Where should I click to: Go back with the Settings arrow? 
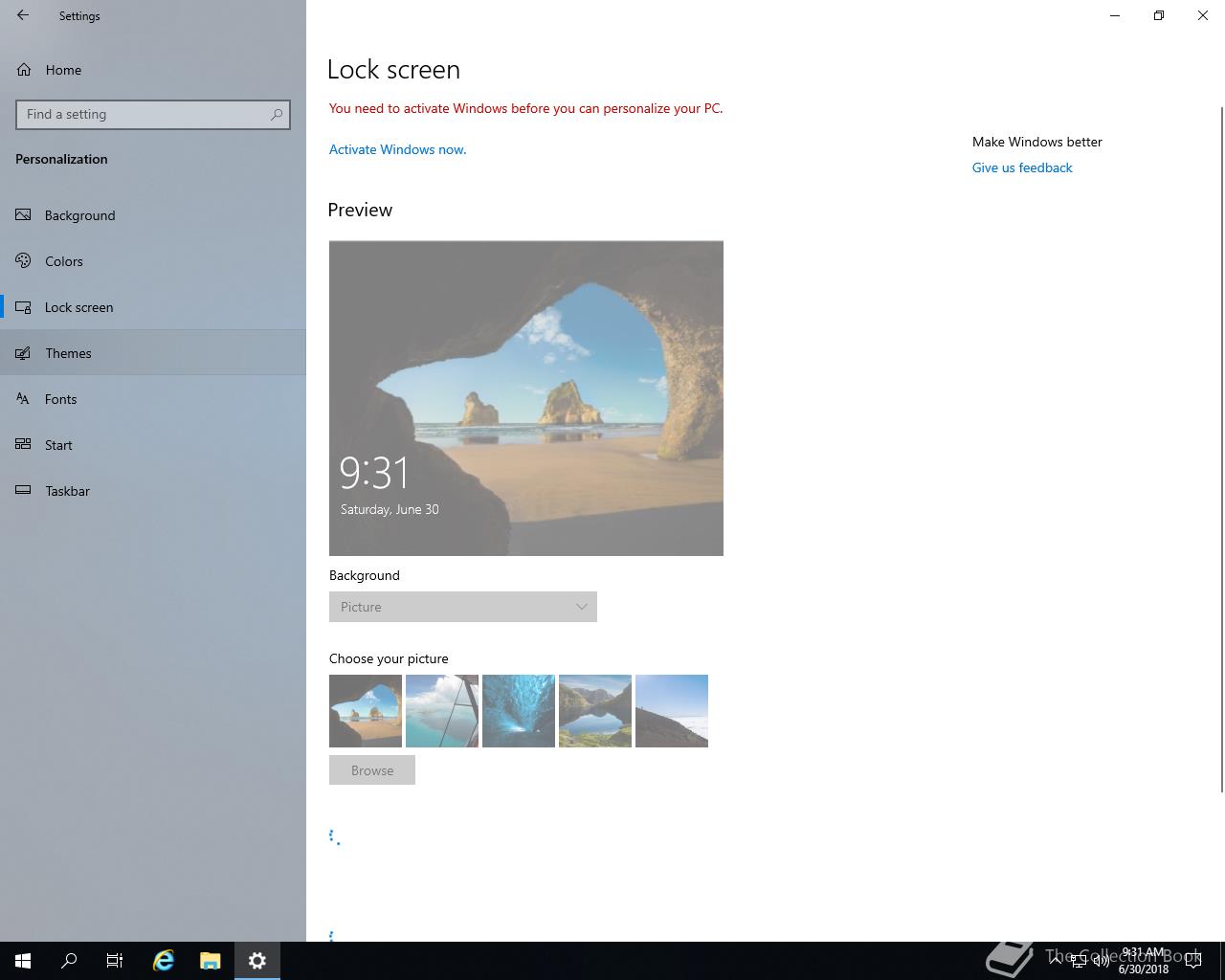pos(23,15)
